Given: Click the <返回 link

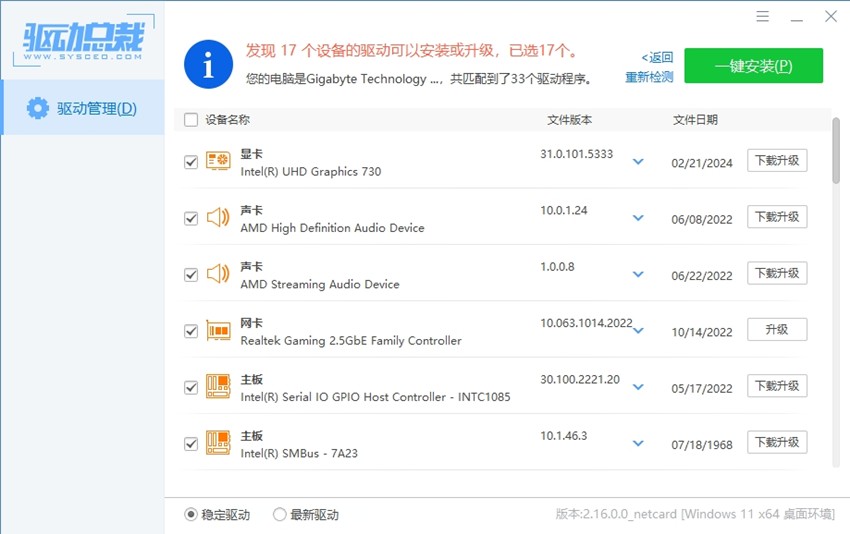Looking at the screenshot, I should [657, 57].
